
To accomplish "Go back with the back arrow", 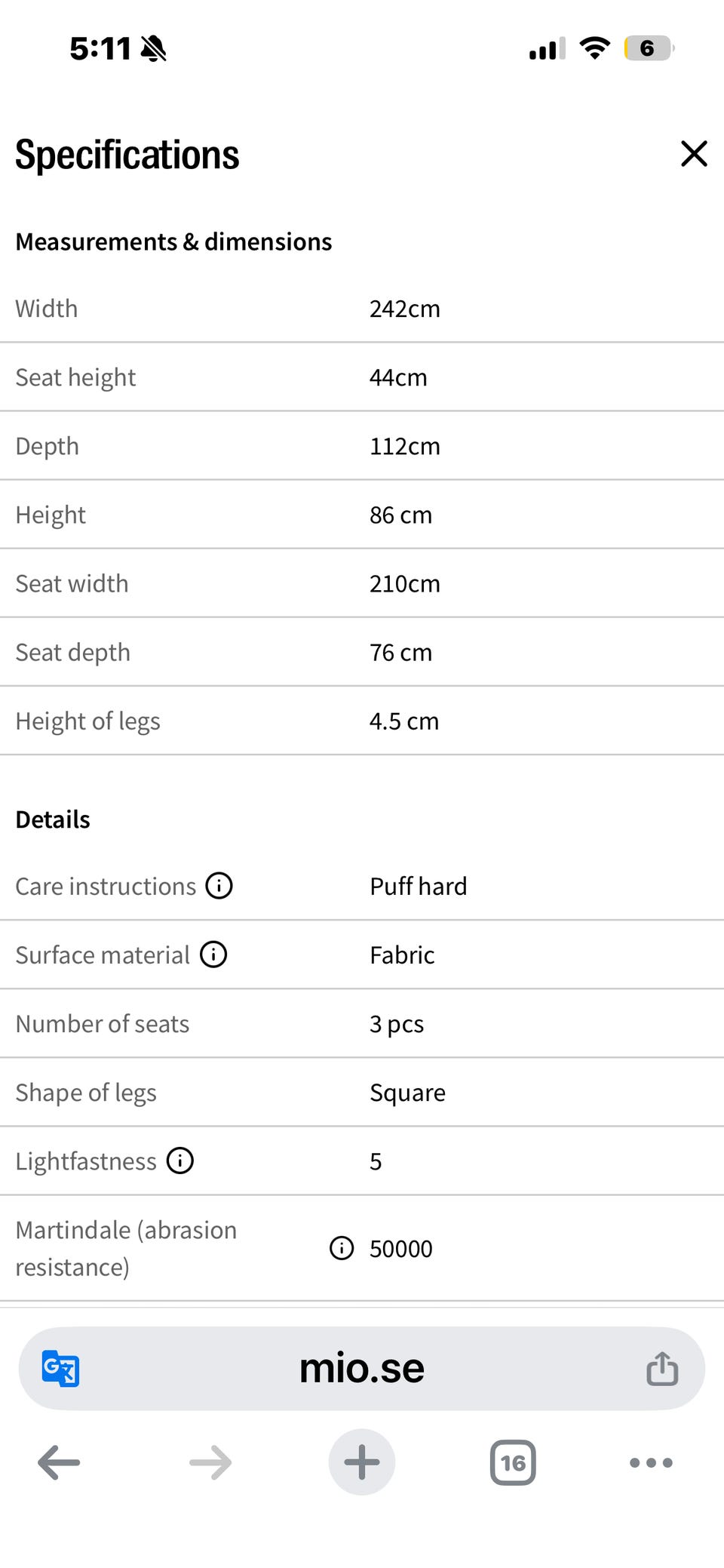I will [x=59, y=1462].
